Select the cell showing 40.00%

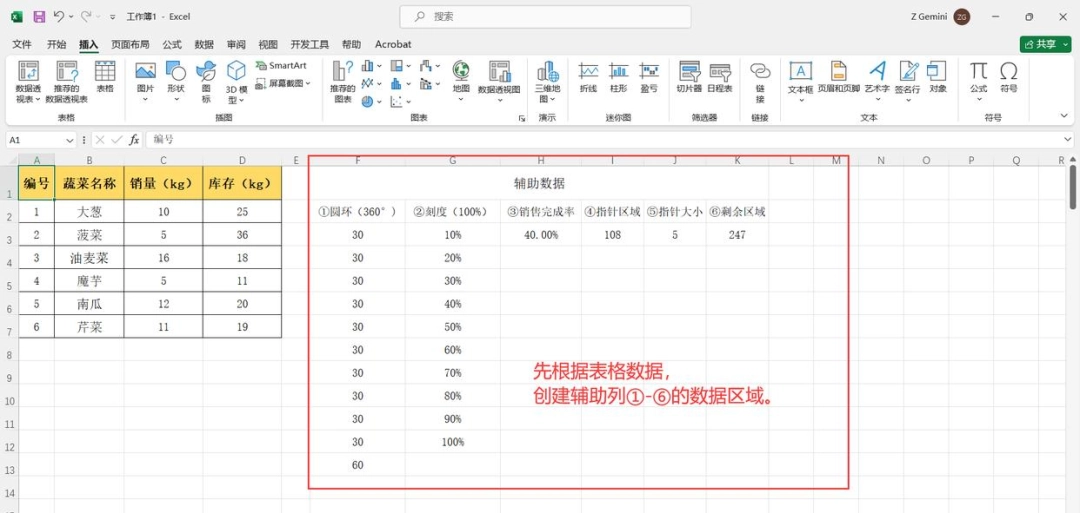click(x=541, y=235)
